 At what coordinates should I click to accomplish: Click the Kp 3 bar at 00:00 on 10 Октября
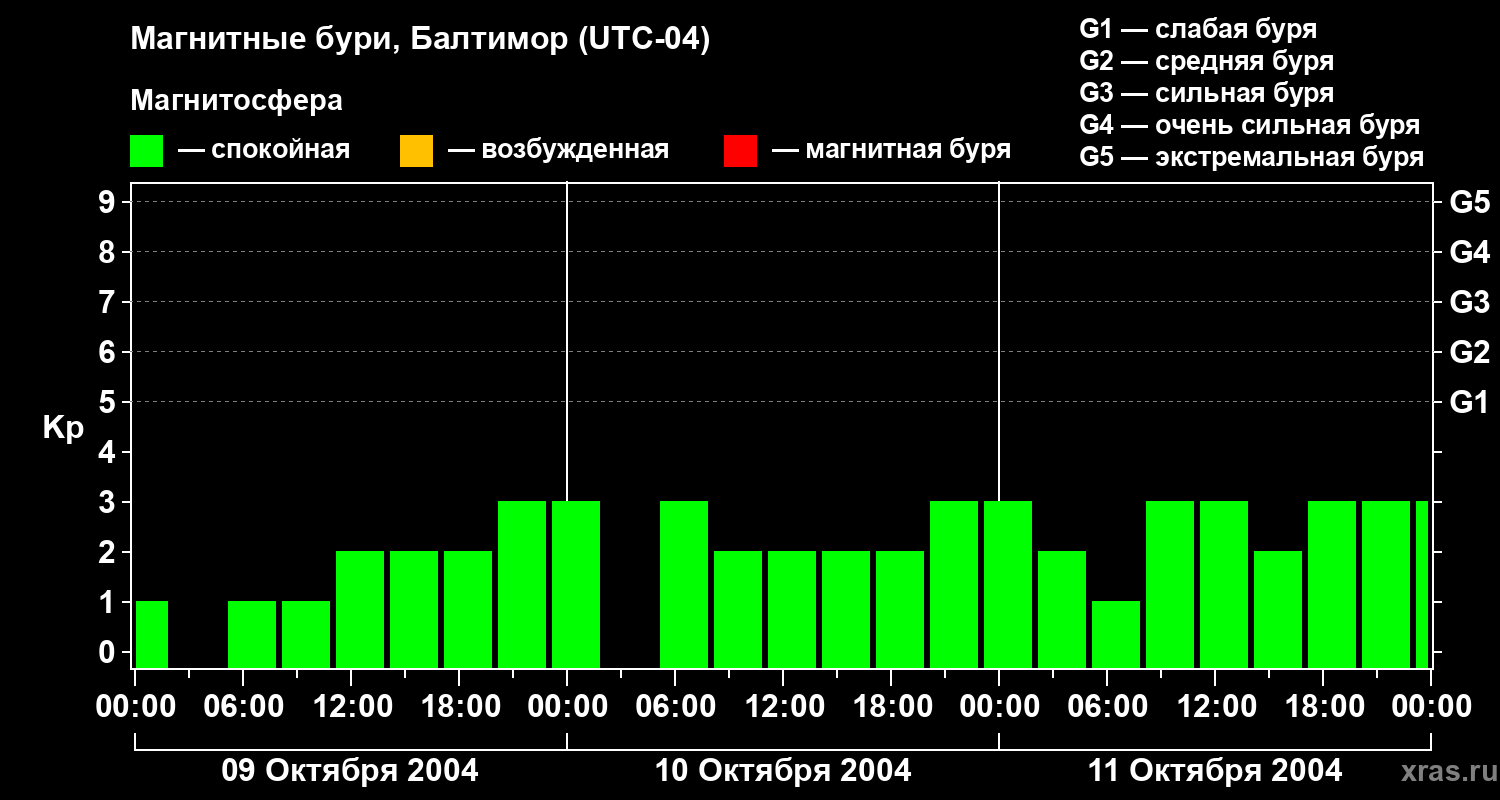[x=576, y=584]
